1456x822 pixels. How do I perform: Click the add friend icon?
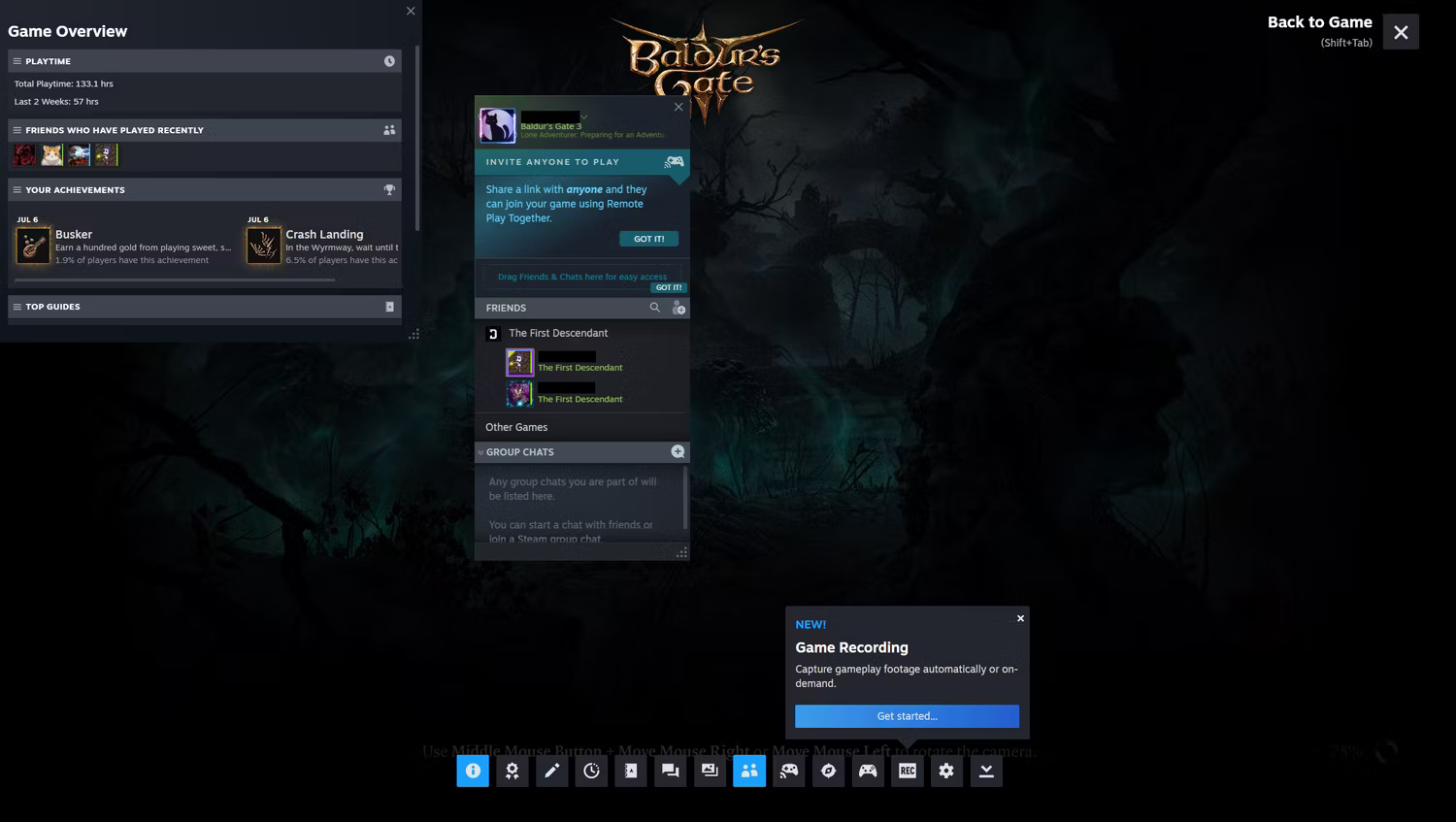pos(679,308)
